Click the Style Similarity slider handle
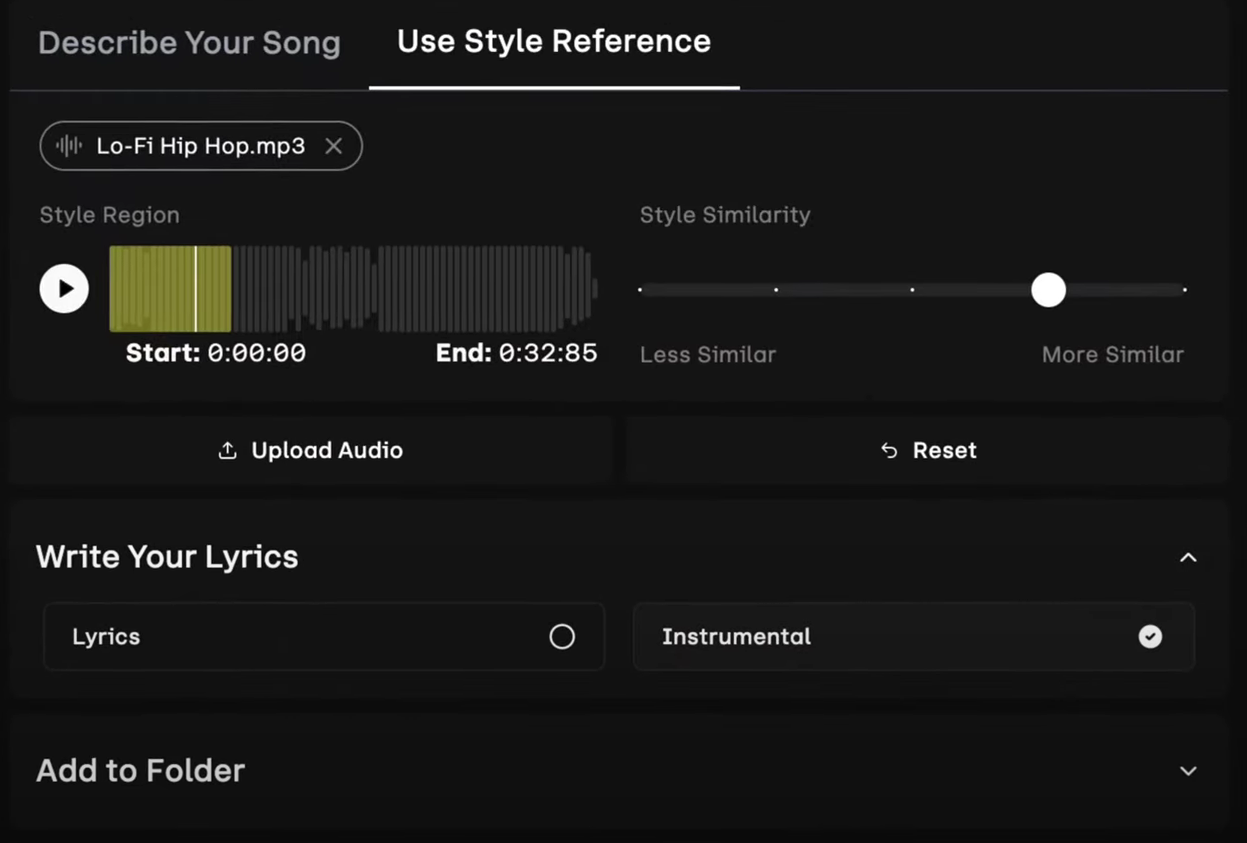The image size is (1247, 843). pyautogui.click(x=1048, y=290)
